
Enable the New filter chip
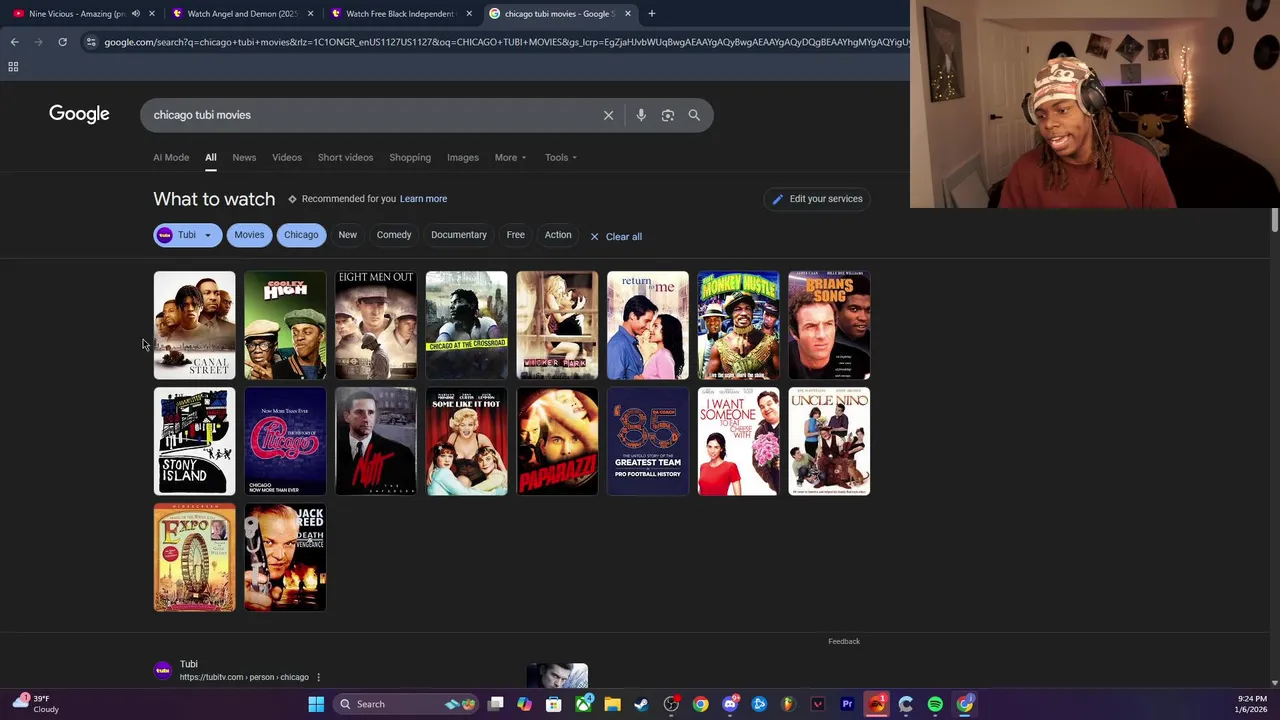[x=347, y=235]
